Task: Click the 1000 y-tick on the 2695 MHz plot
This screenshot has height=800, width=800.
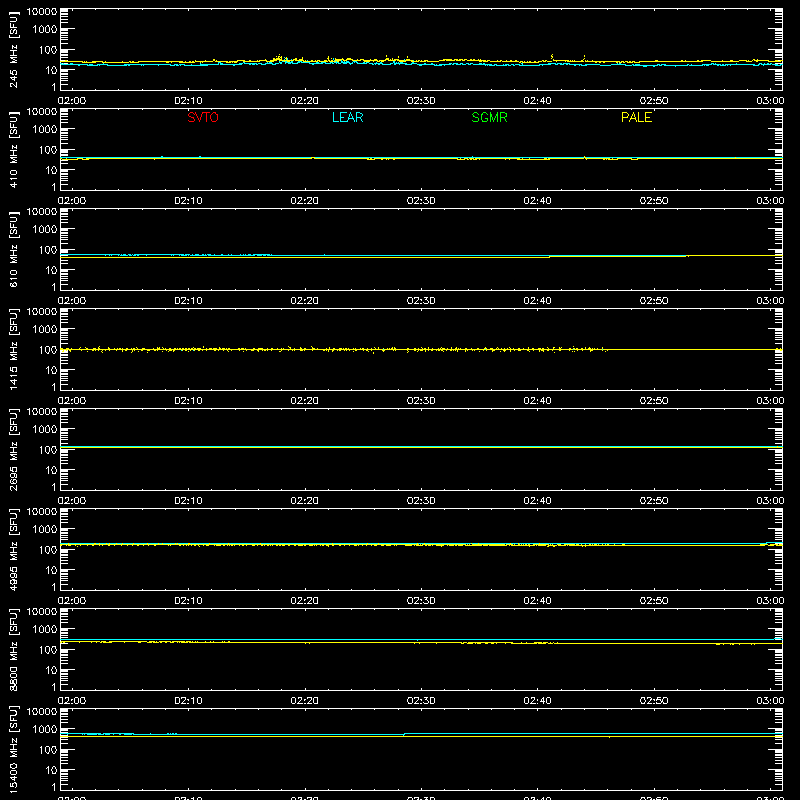Action: (45, 430)
